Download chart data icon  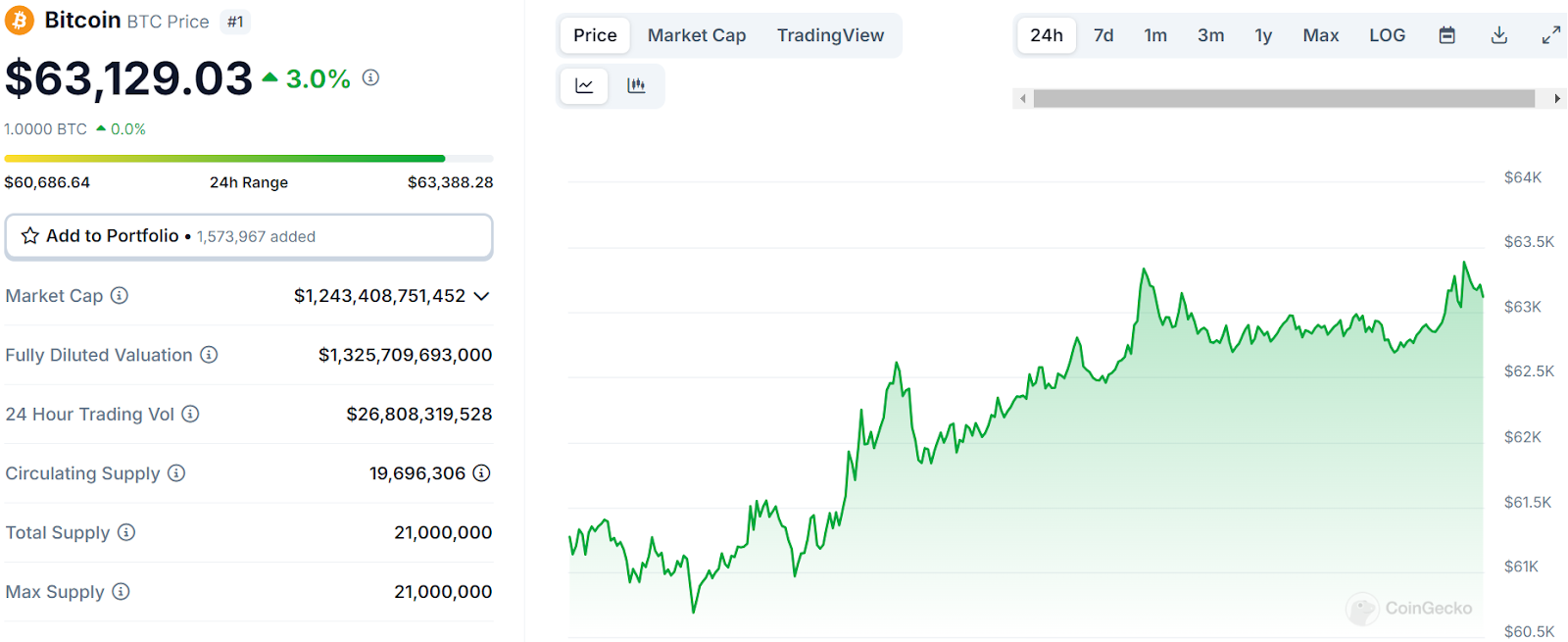[x=1498, y=35]
